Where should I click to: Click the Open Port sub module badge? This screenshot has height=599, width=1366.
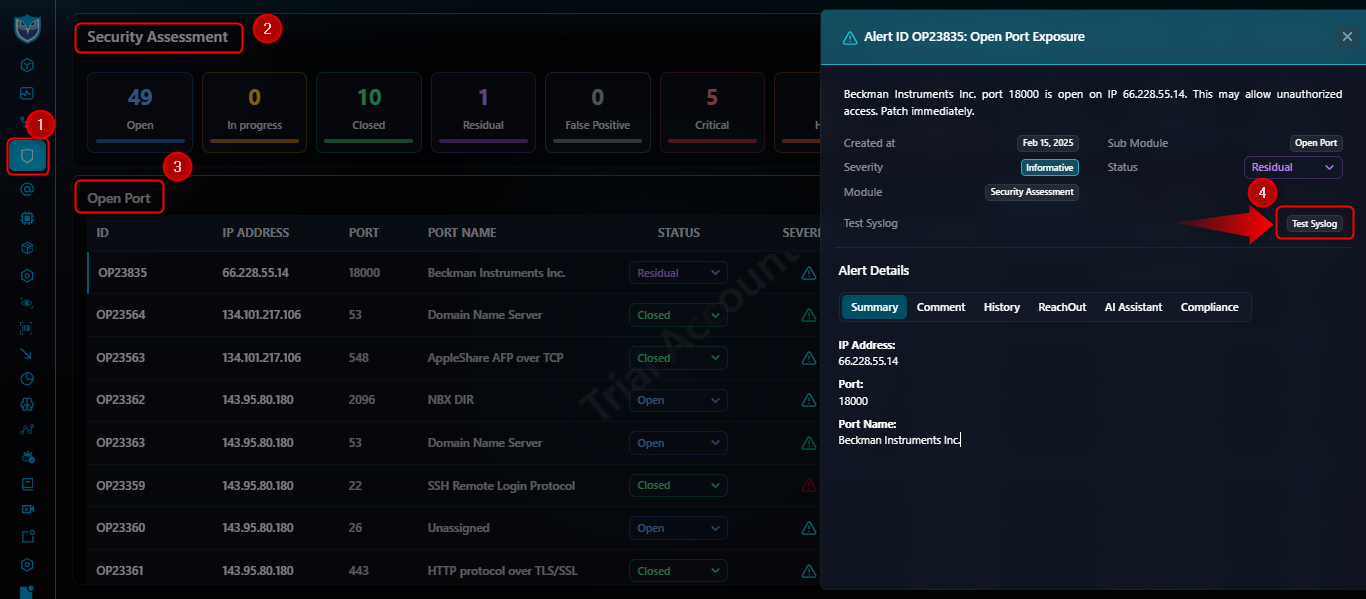click(1315, 143)
